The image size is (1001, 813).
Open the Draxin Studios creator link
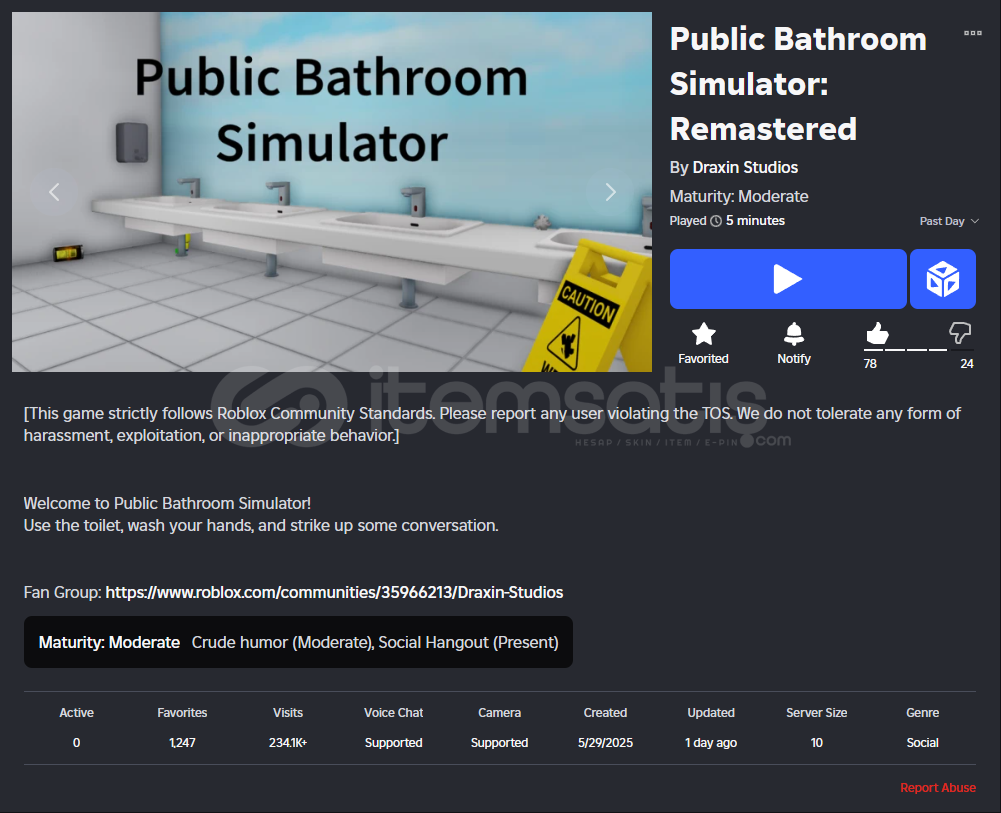coord(745,167)
